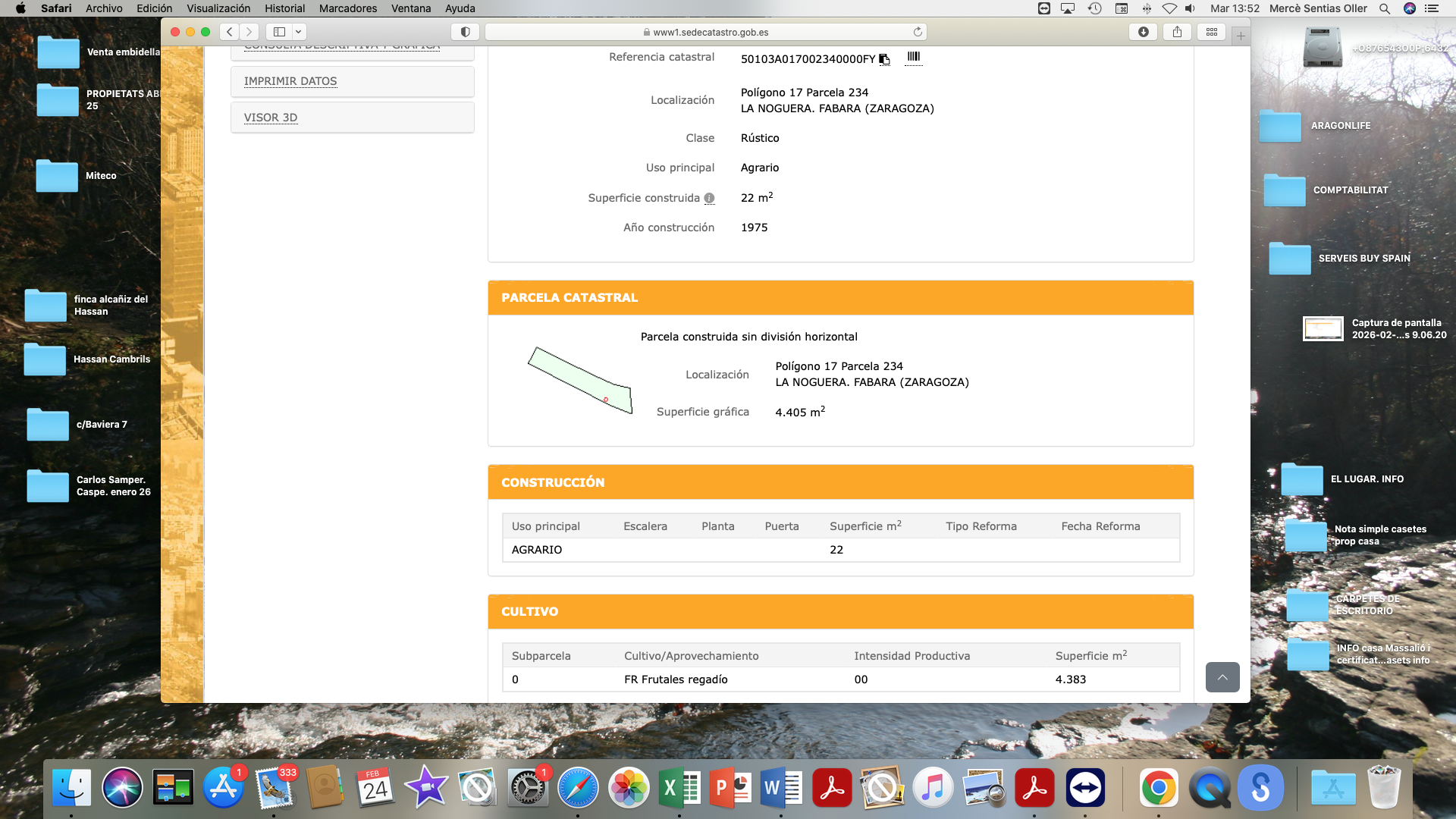Launch Google Chrome from the Dock
The height and width of the screenshot is (819, 1456).
[1158, 789]
